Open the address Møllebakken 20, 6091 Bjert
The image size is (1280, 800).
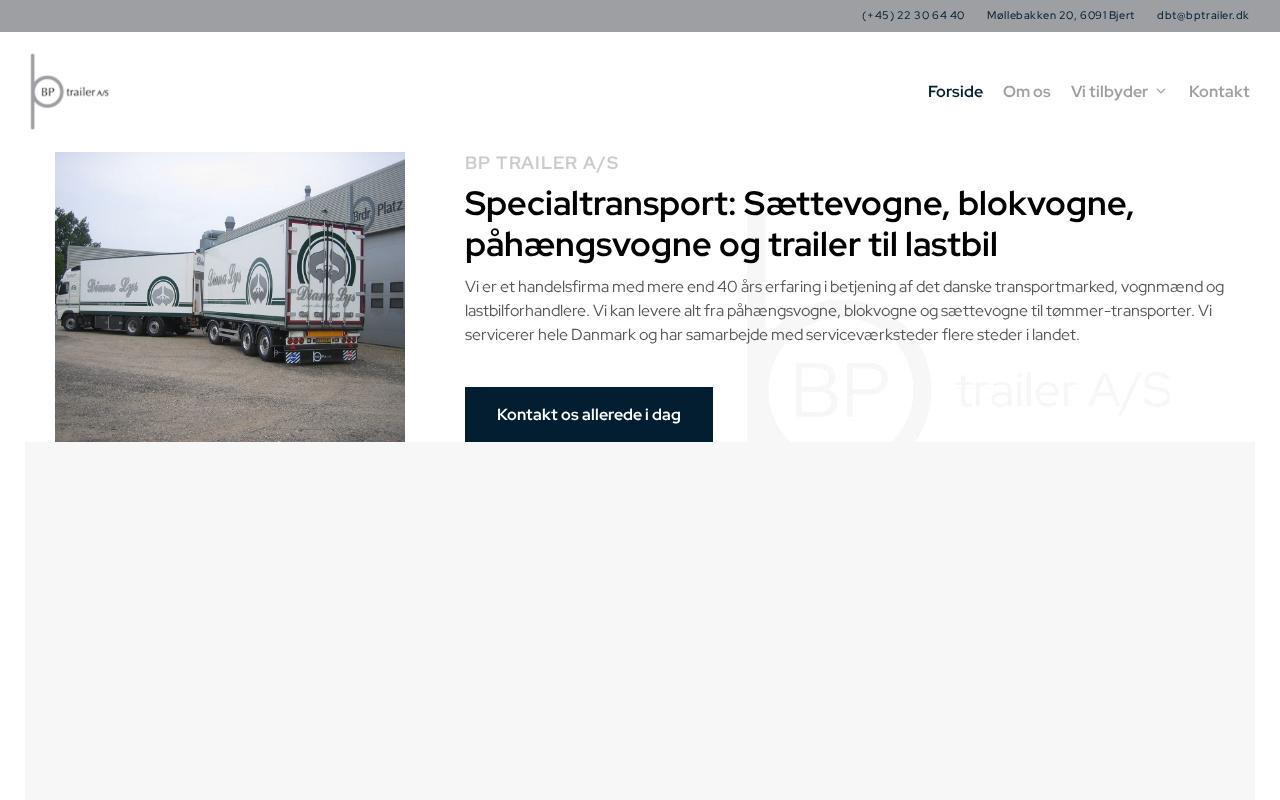point(1061,15)
